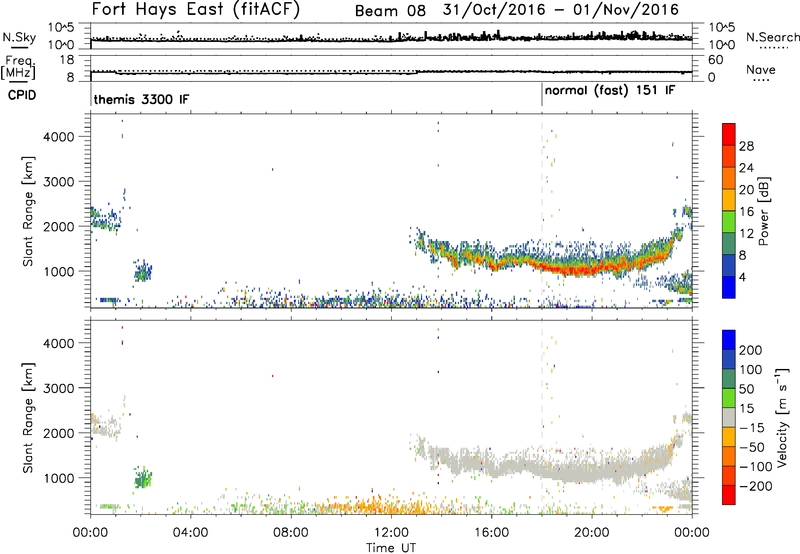Viewport: 800px width, 554px height.
Task: Click the 'Velocity [m s⁻¹]' color bar label
Action: coord(782,417)
